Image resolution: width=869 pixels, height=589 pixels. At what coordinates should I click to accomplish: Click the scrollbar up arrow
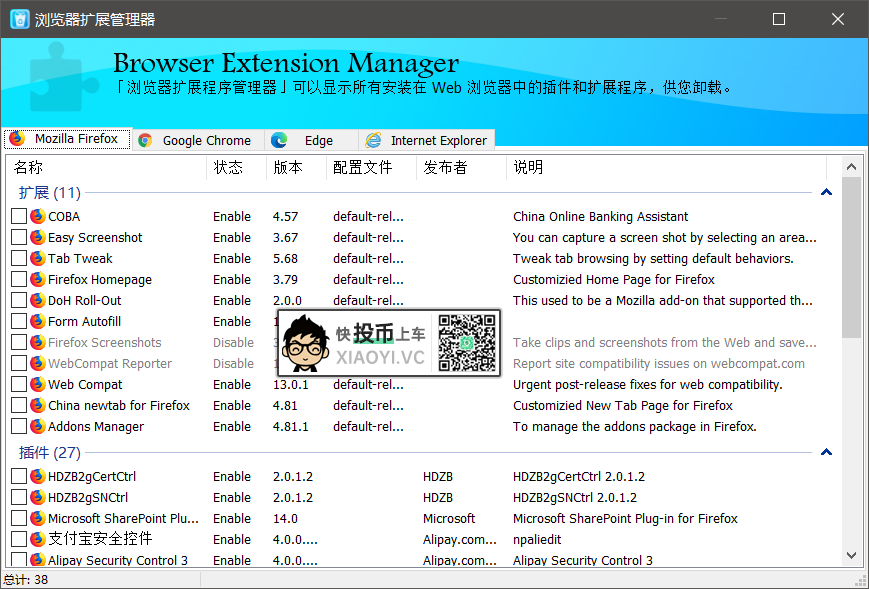point(851,166)
